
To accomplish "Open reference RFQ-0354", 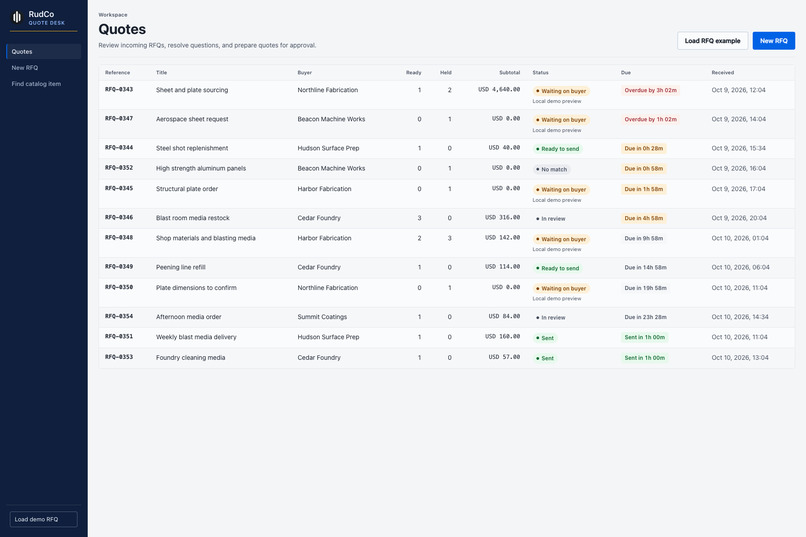I will coord(119,317).
